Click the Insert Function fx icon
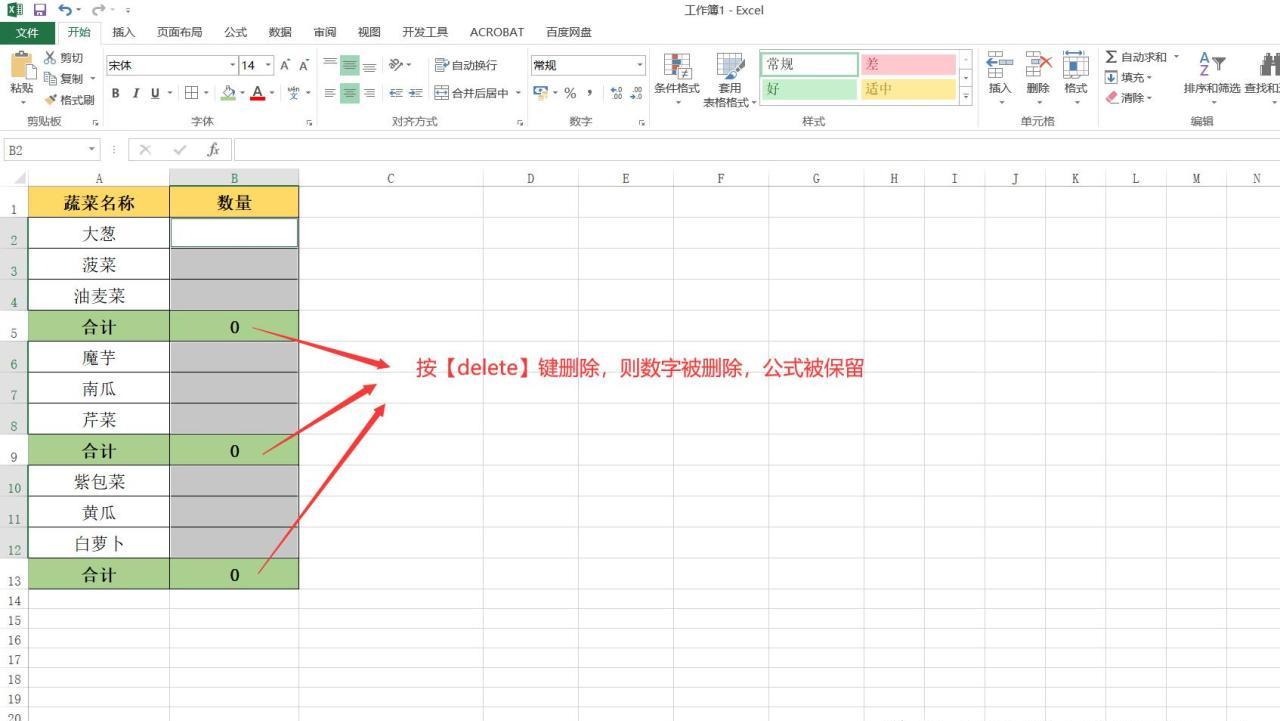 tap(214, 150)
